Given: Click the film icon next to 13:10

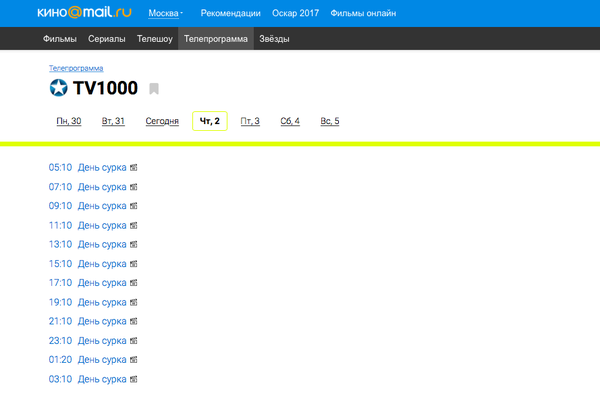Looking at the screenshot, I should click(x=134, y=244).
